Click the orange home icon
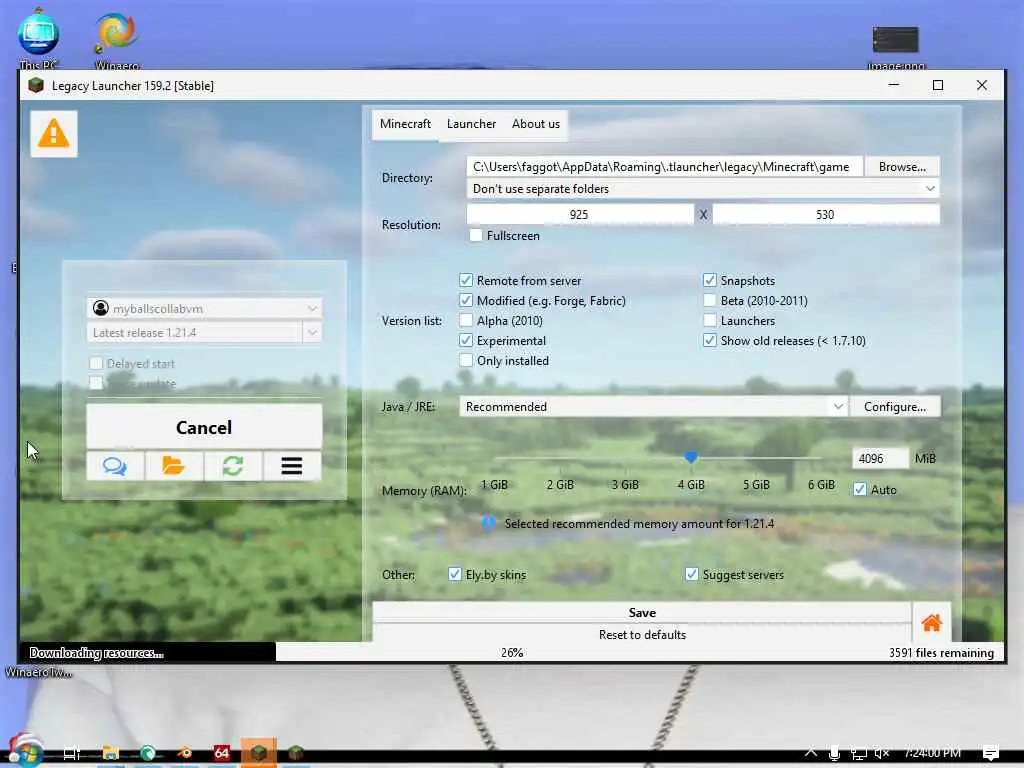Image resolution: width=1024 pixels, height=768 pixels. point(932,622)
